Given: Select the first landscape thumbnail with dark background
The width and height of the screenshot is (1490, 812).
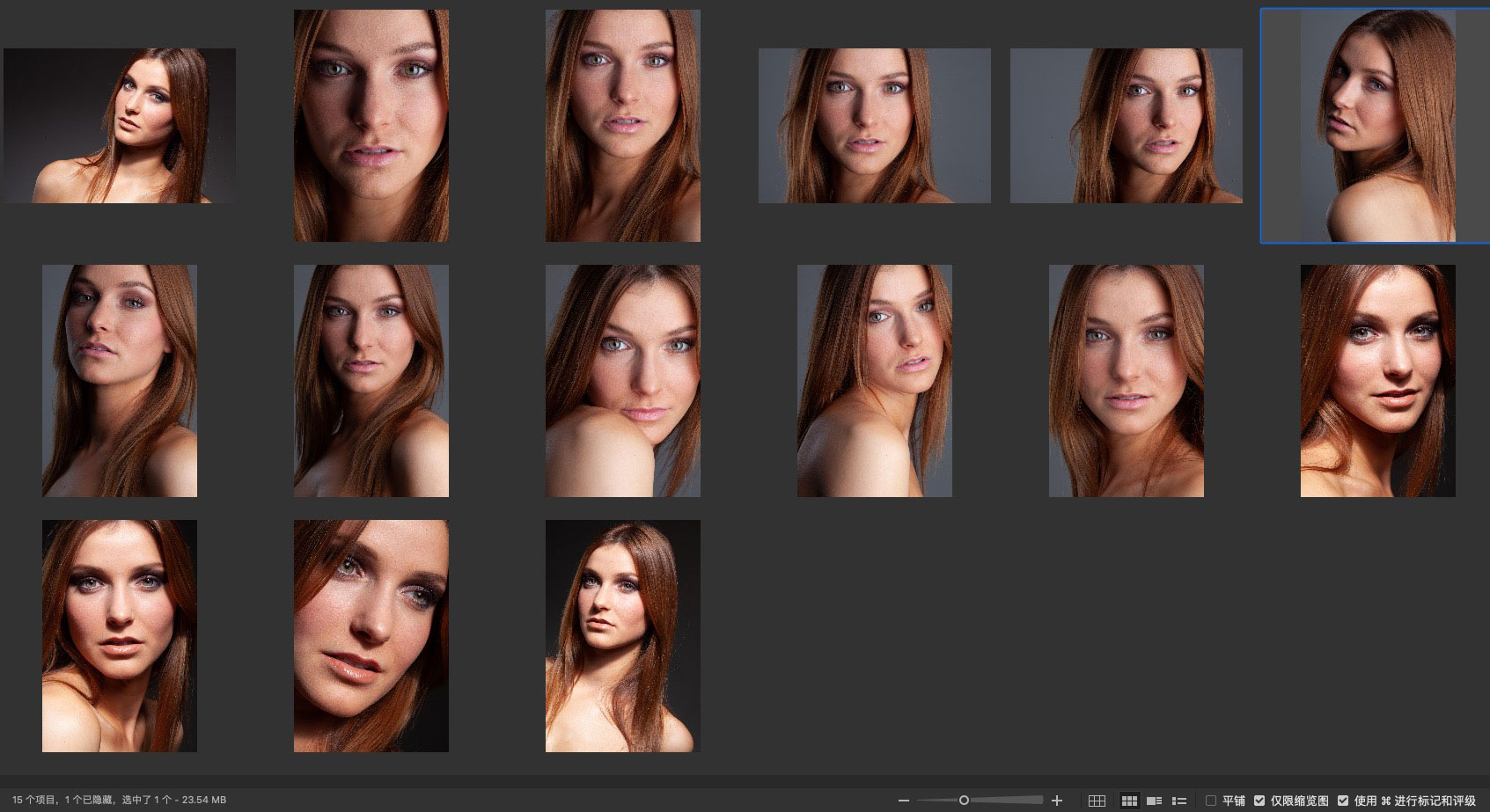Looking at the screenshot, I should tap(120, 126).
